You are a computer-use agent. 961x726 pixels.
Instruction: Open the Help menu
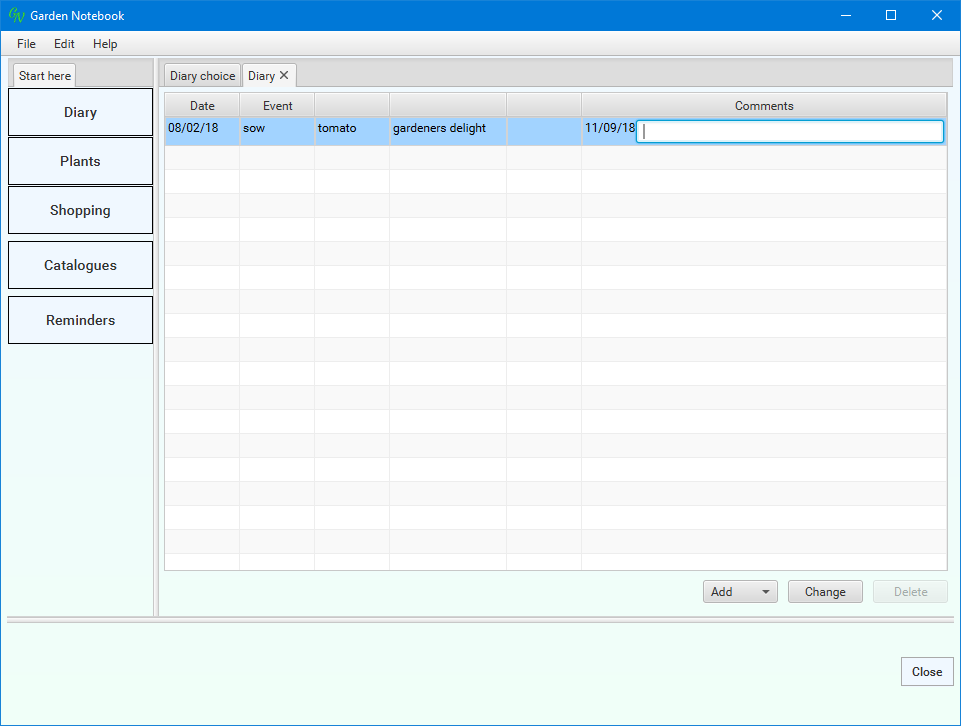(105, 44)
